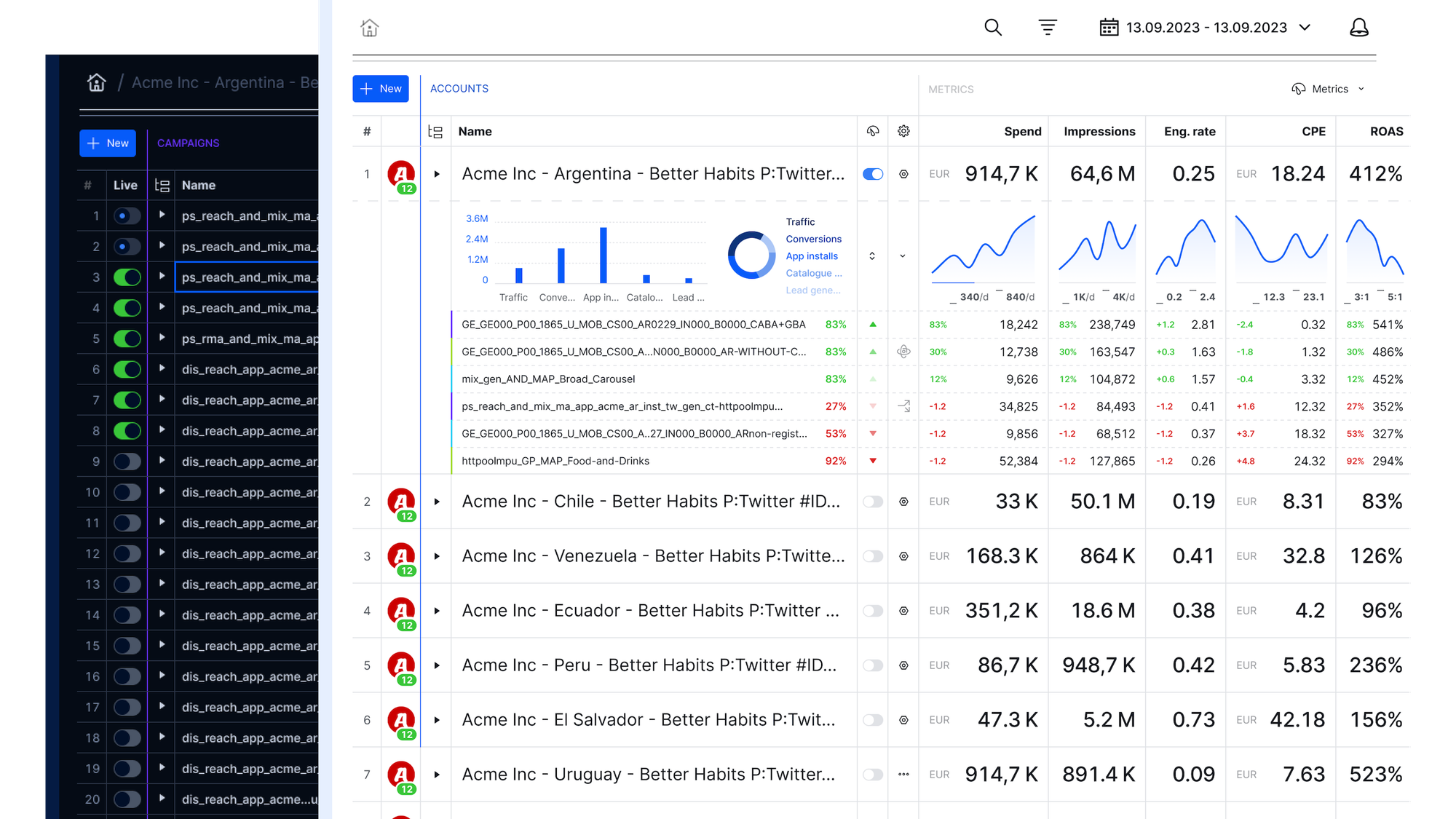Expand the Ecuador account row
The image size is (1456, 819).
(x=437, y=611)
